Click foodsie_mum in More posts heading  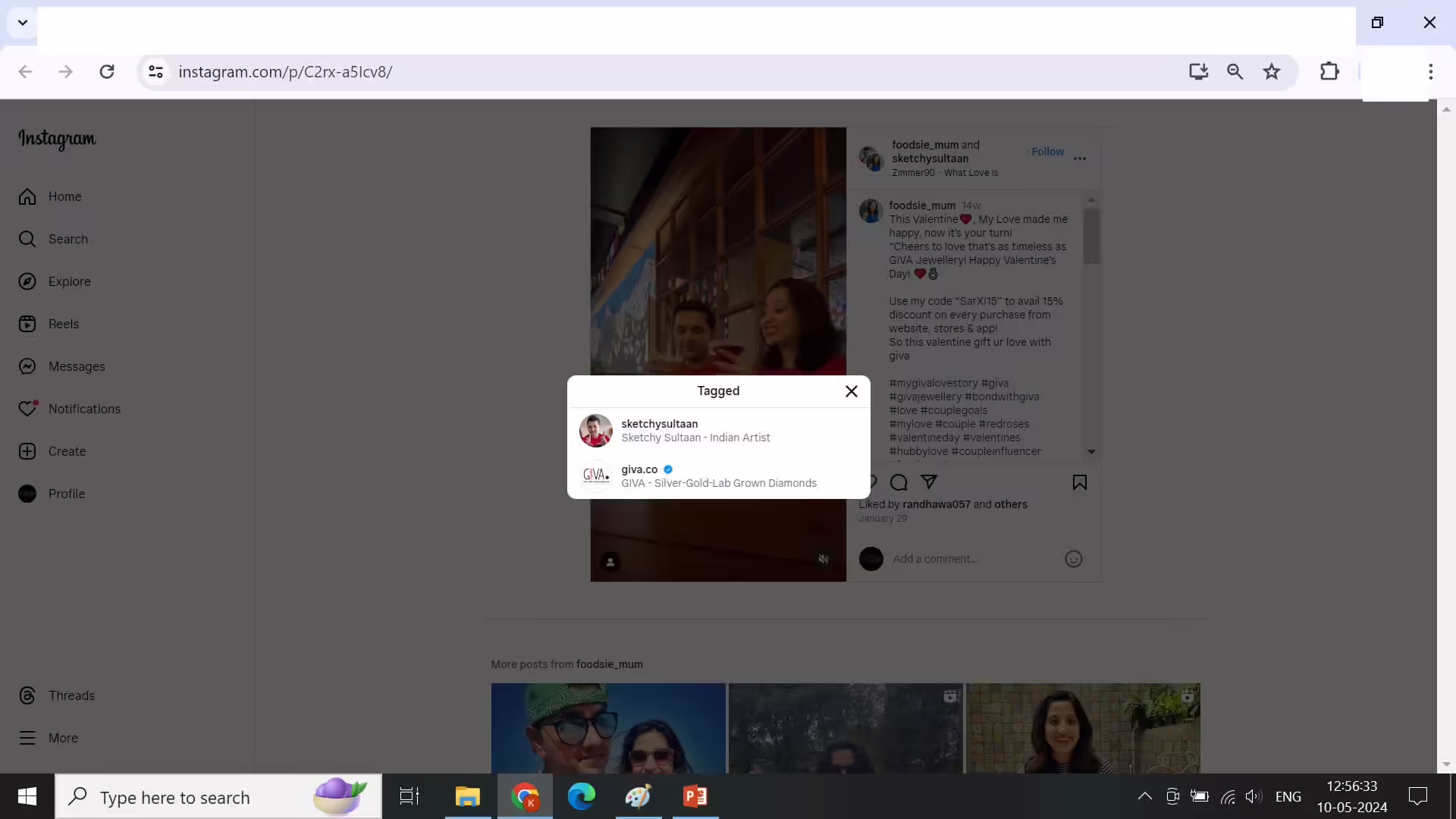tap(609, 664)
